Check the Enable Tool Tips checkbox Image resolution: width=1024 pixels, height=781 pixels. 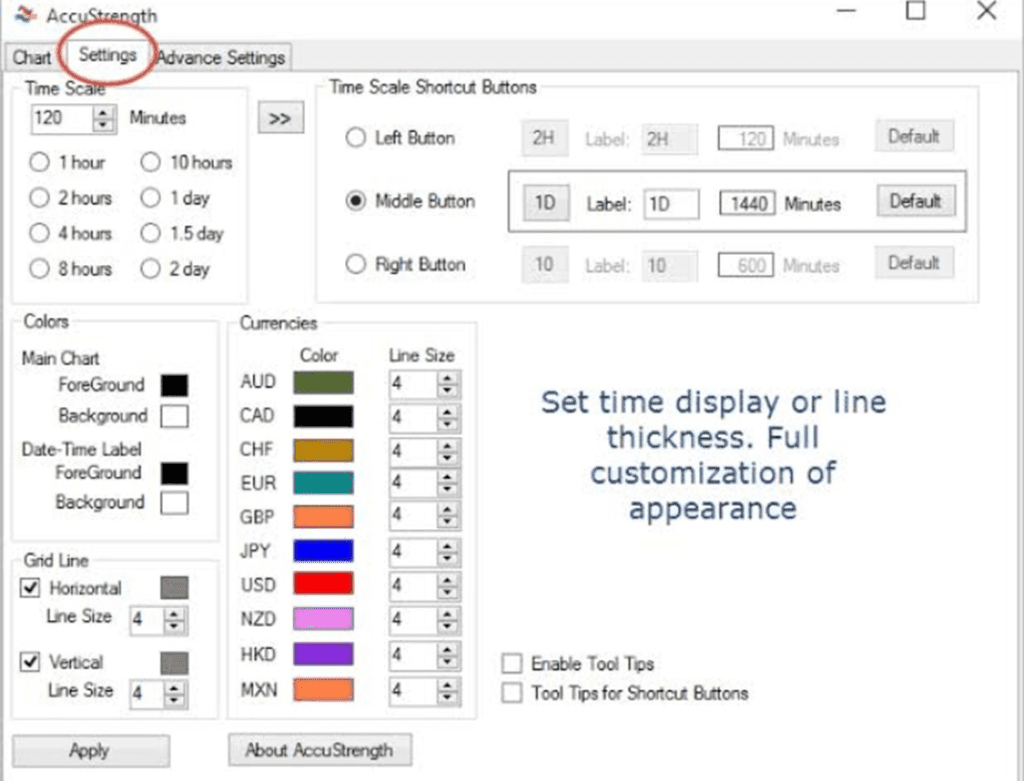point(512,663)
